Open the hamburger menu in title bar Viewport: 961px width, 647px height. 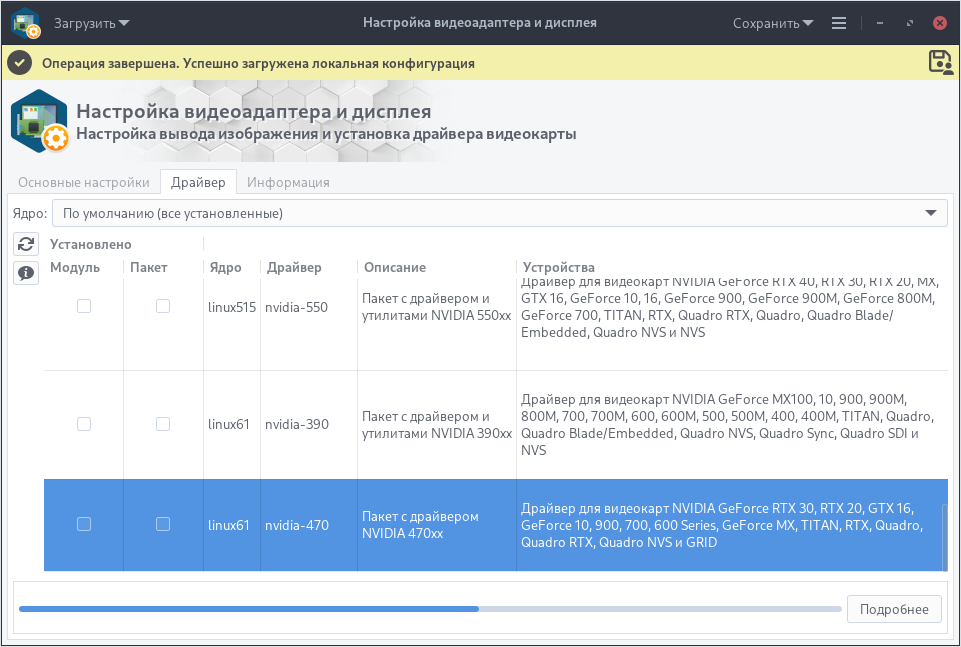(x=839, y=23)
